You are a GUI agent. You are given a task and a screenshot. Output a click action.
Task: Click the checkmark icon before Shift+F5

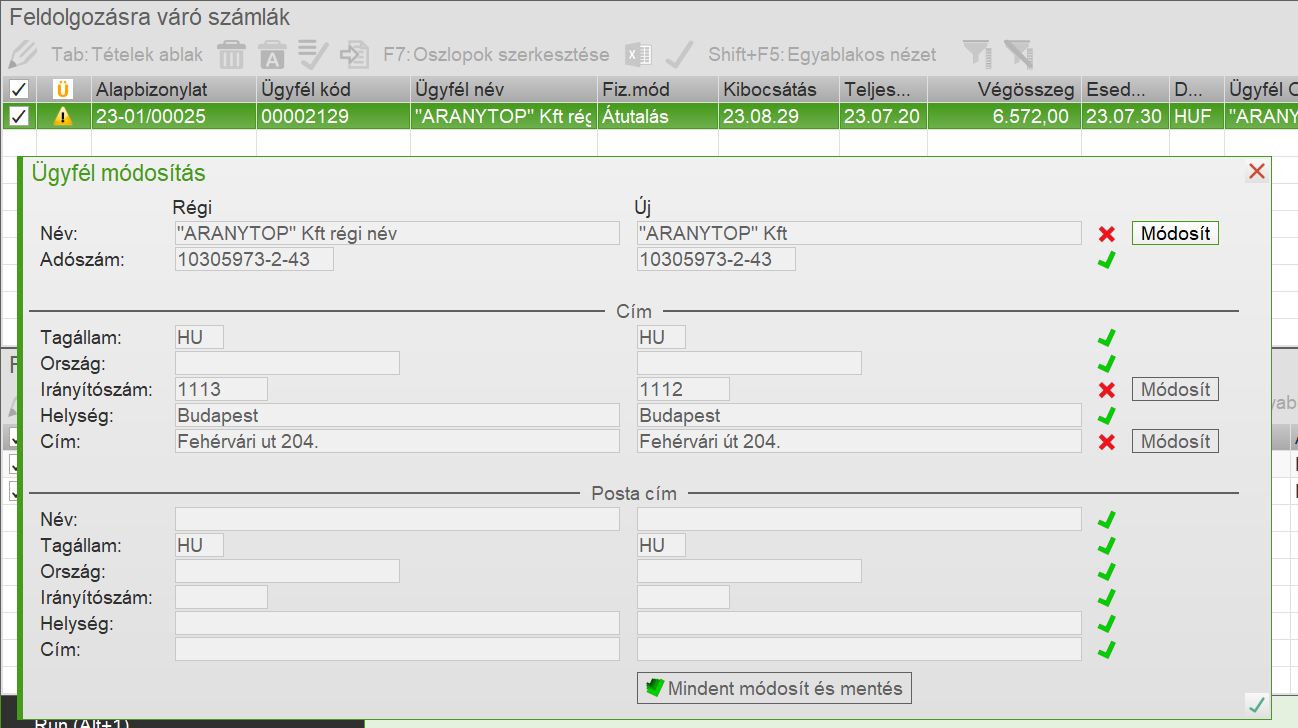coord(680,53)
